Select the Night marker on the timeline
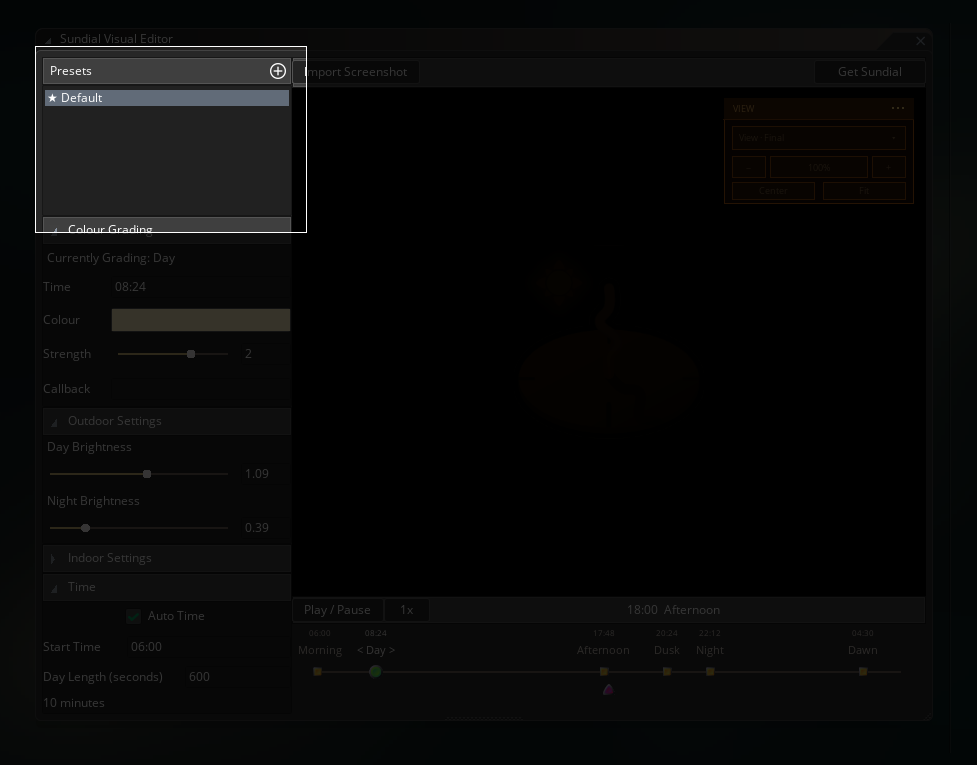Viewport: 977px width, 765px height. click(x=710, y=672)
